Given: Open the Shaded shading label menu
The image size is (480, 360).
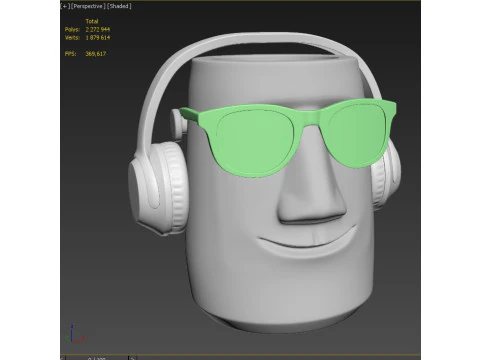Looking at the screenshot, I should click(119, 6).
